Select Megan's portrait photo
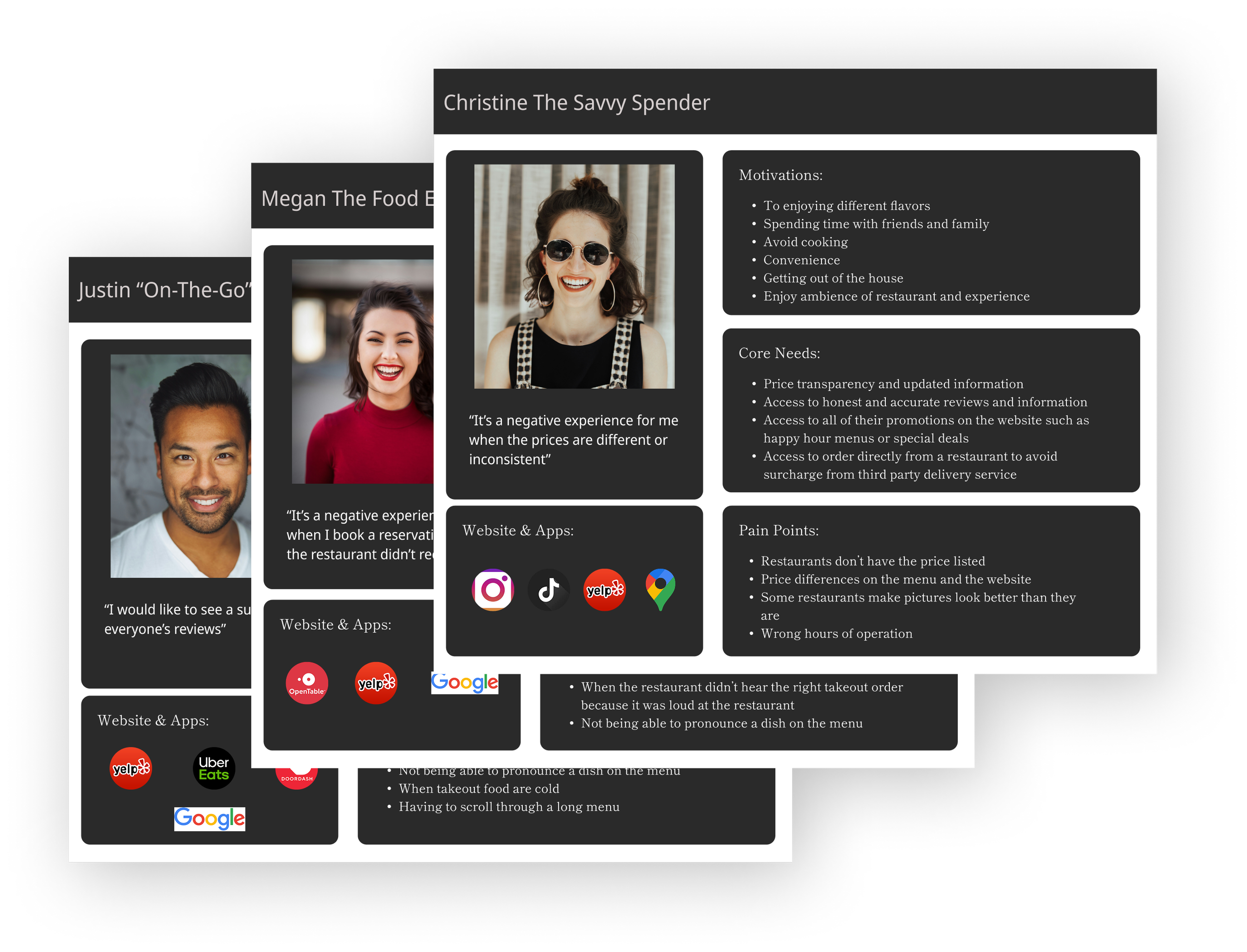The width and height of the screenshot is (1247, 952). pyautogui.click(x=363, y=371)
